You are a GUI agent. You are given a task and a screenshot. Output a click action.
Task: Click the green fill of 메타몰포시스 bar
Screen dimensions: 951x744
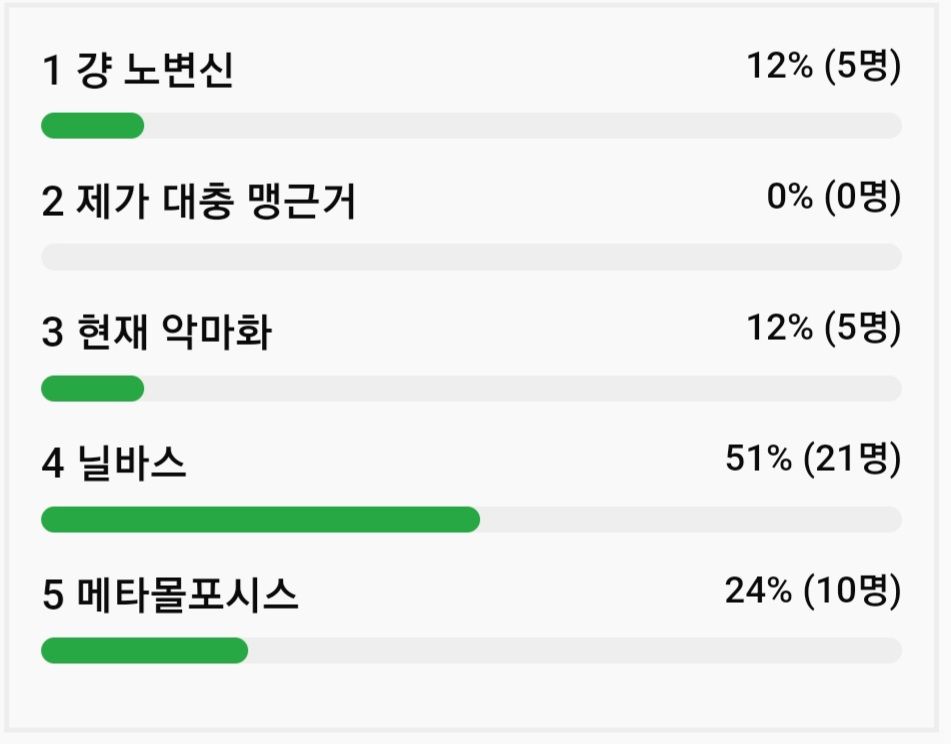(x=144, y=651)
